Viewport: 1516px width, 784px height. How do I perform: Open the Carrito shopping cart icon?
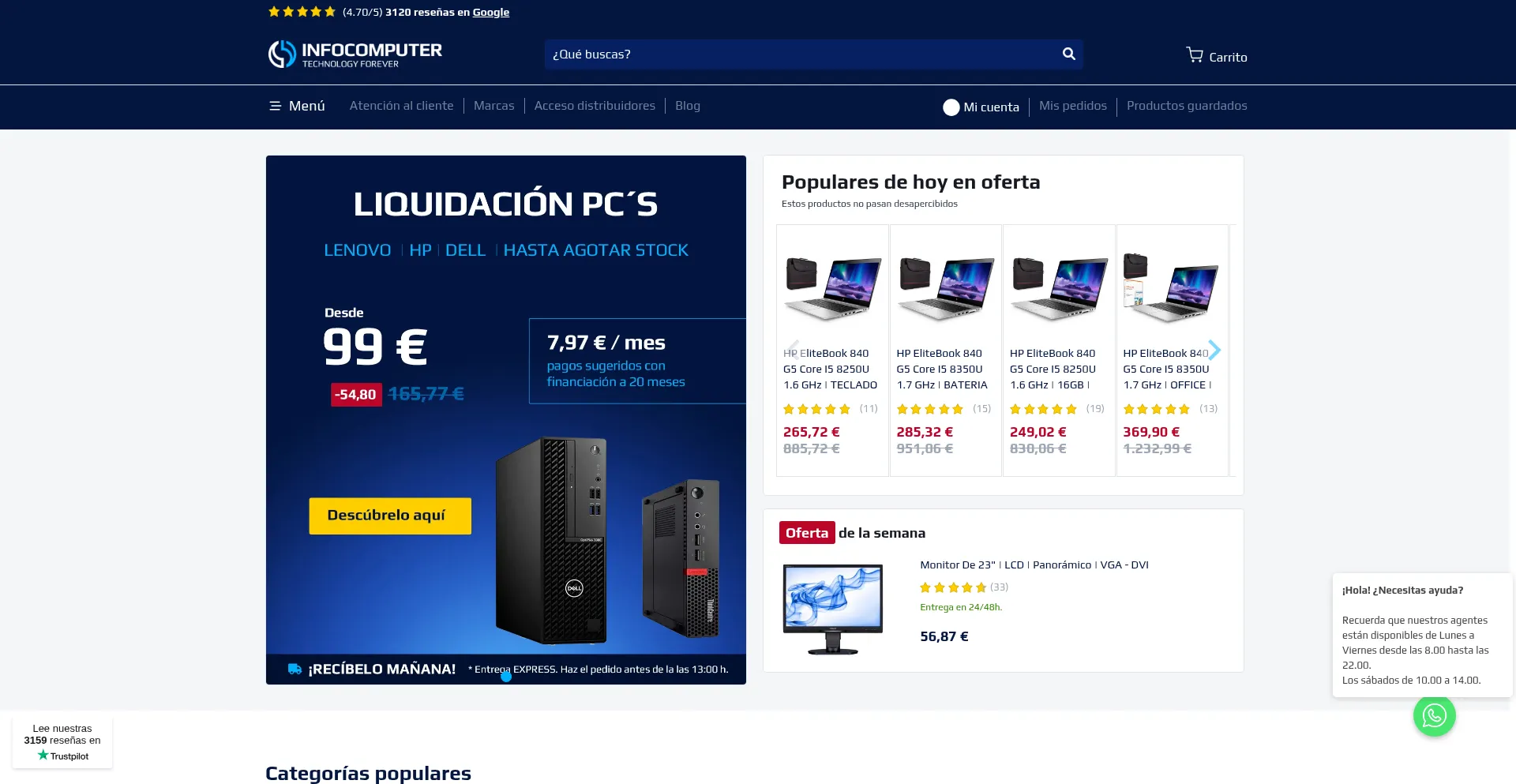1195,54
